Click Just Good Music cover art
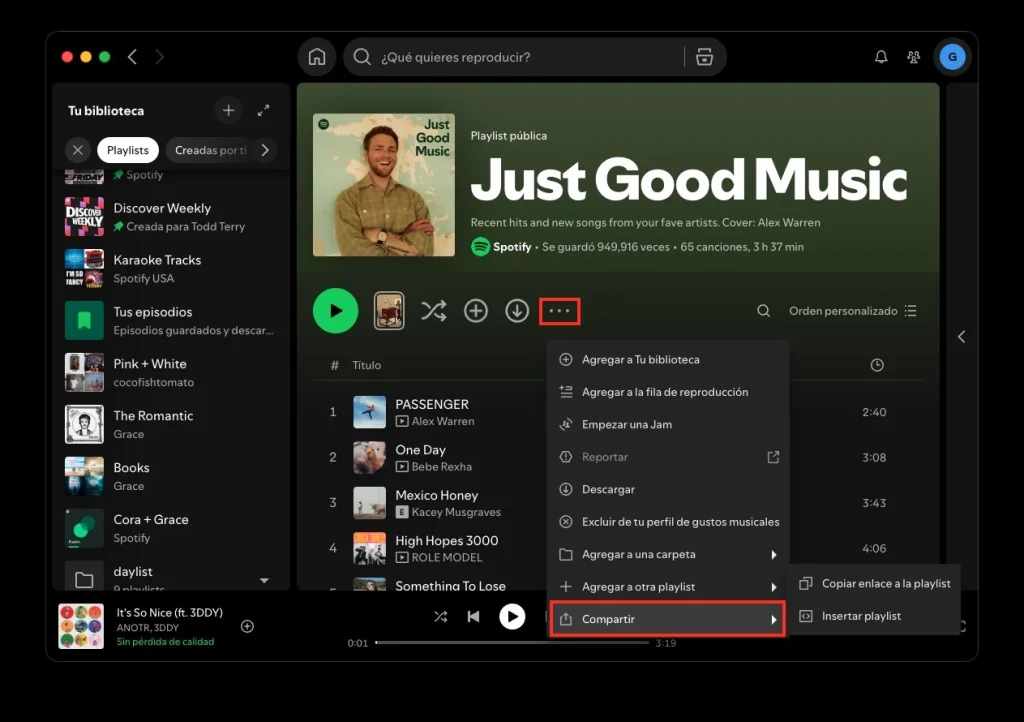The image size is (1024, 722). point(384,185)
